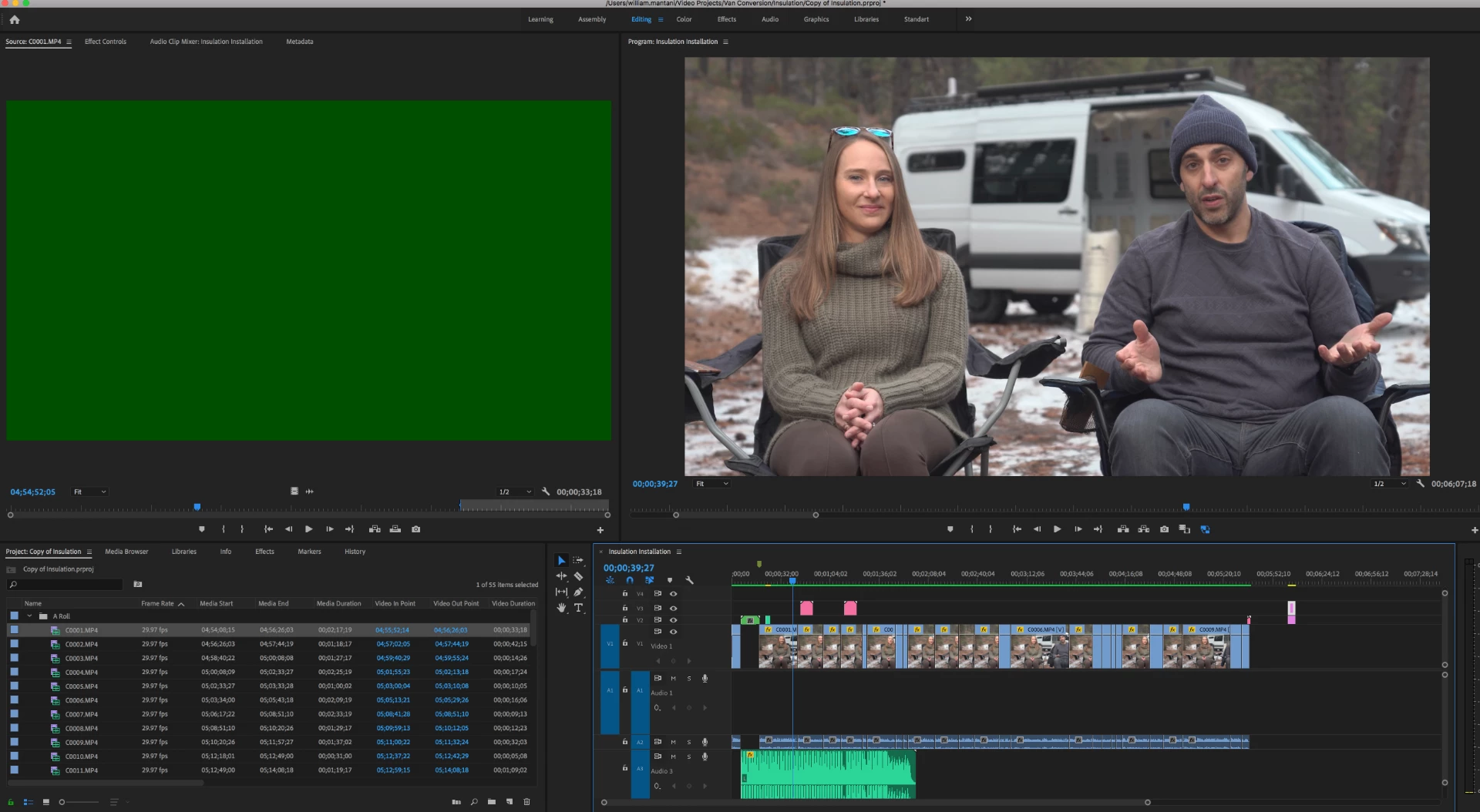Collapse the A Roll bin
The height and width of the screenshot is (812, 1480).
pyautogui.click(x=29, y=616)
